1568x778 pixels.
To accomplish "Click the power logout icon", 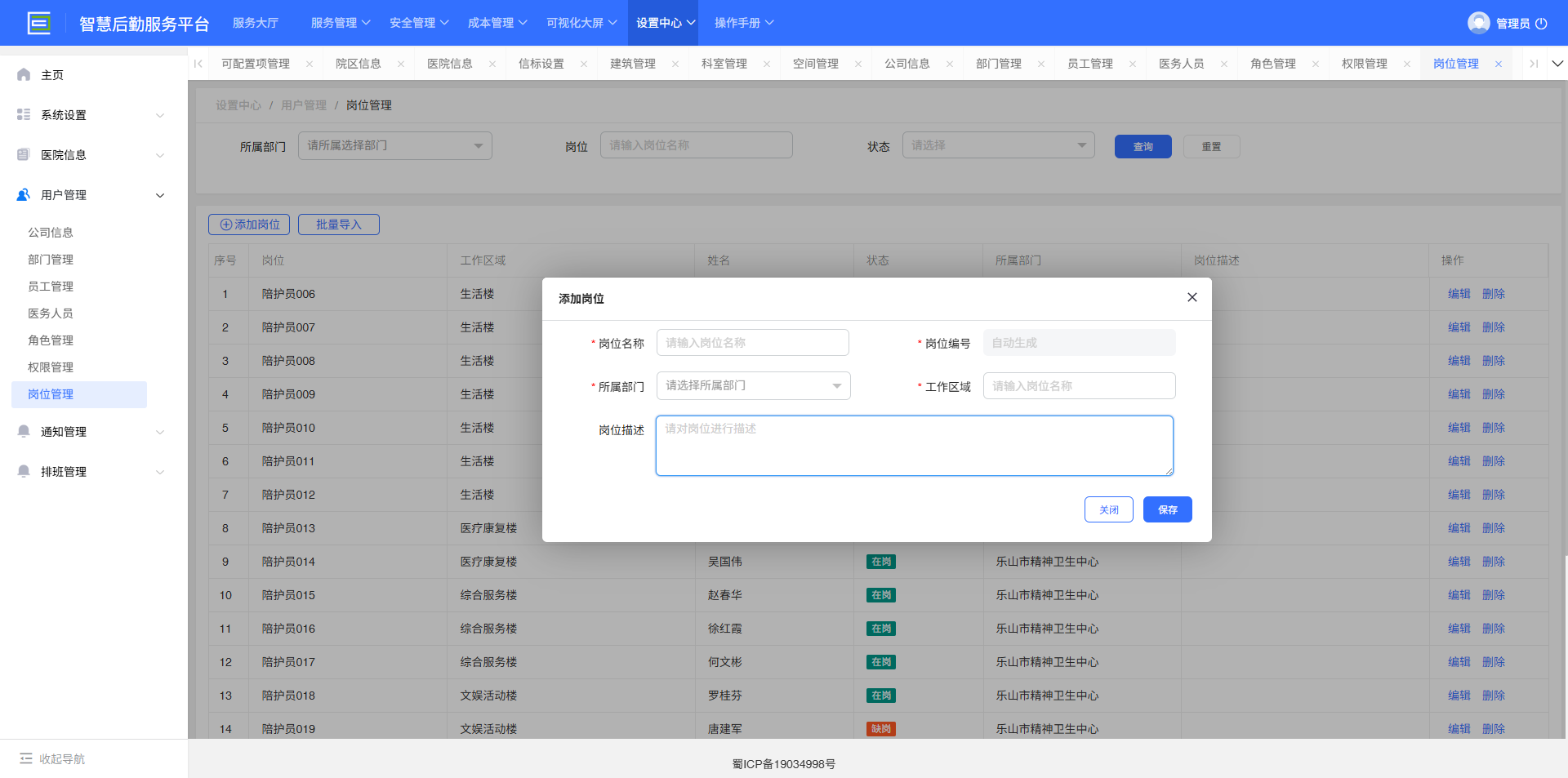I will pyautogui.click(x=1541, y=24).
